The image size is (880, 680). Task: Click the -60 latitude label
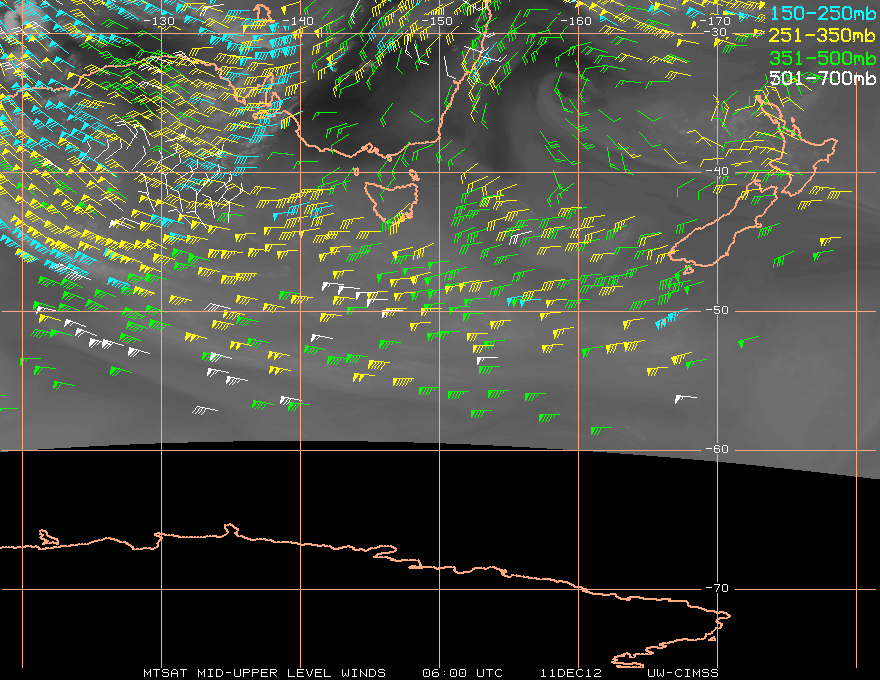pyautogui.click(x=717, y=449)
